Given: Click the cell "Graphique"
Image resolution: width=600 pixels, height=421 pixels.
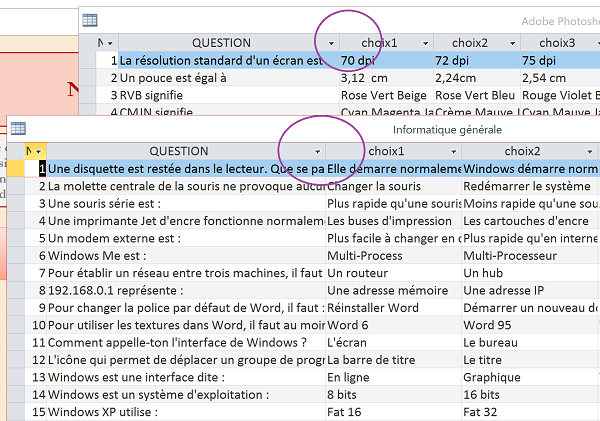Looking at the screenshot, I should point(531,377).
